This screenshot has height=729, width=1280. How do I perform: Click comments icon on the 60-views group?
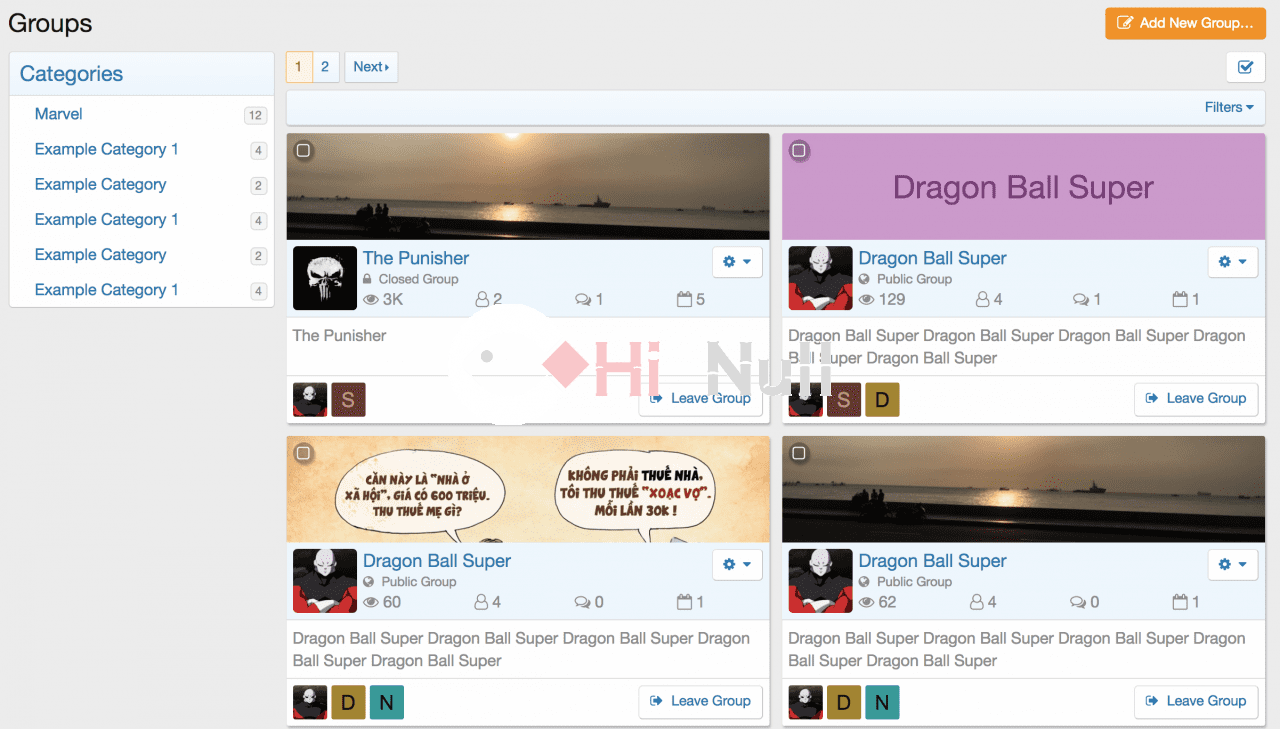click(x=583, y=602)
